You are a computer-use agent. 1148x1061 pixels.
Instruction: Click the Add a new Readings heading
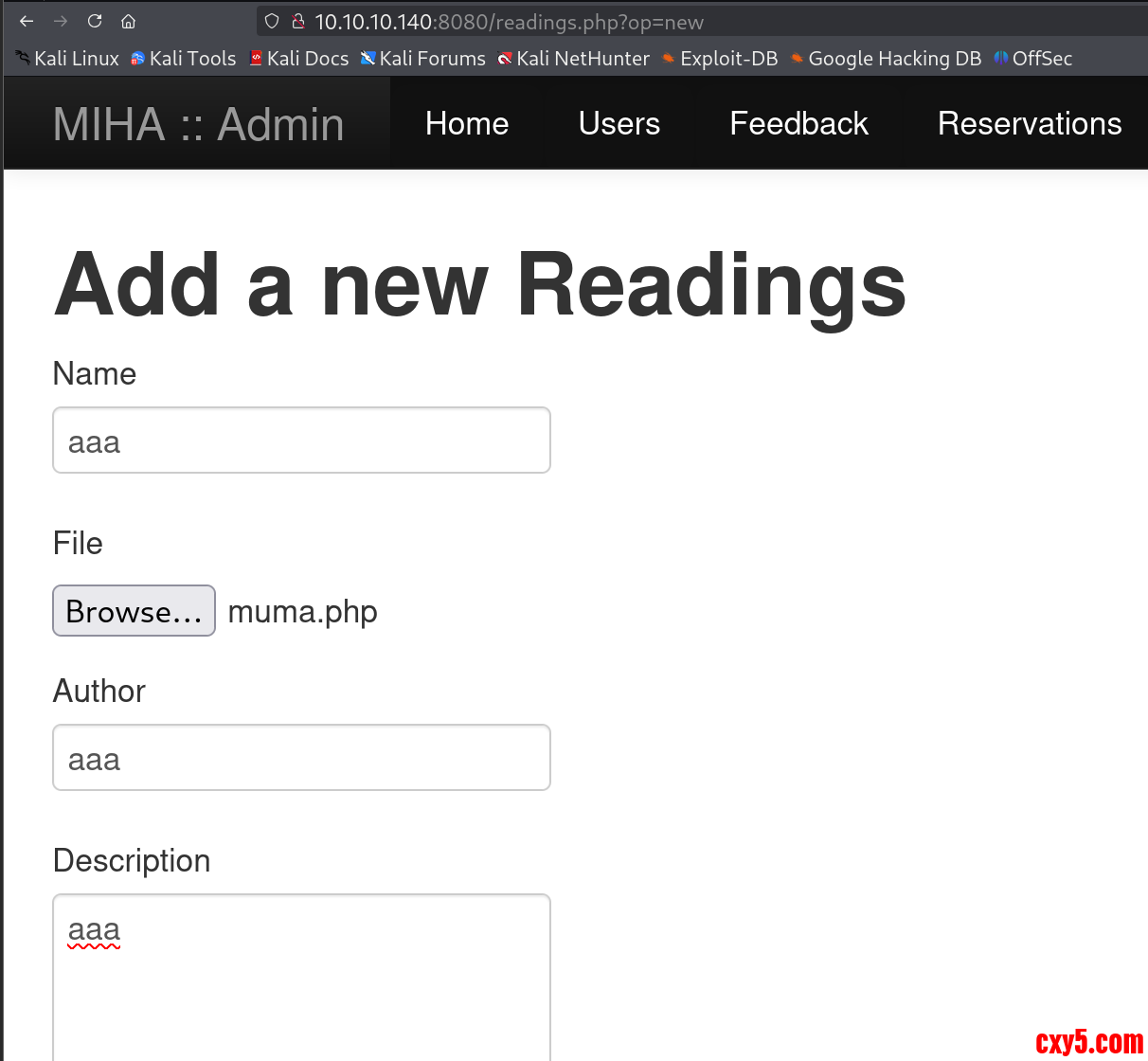point(480,286)
